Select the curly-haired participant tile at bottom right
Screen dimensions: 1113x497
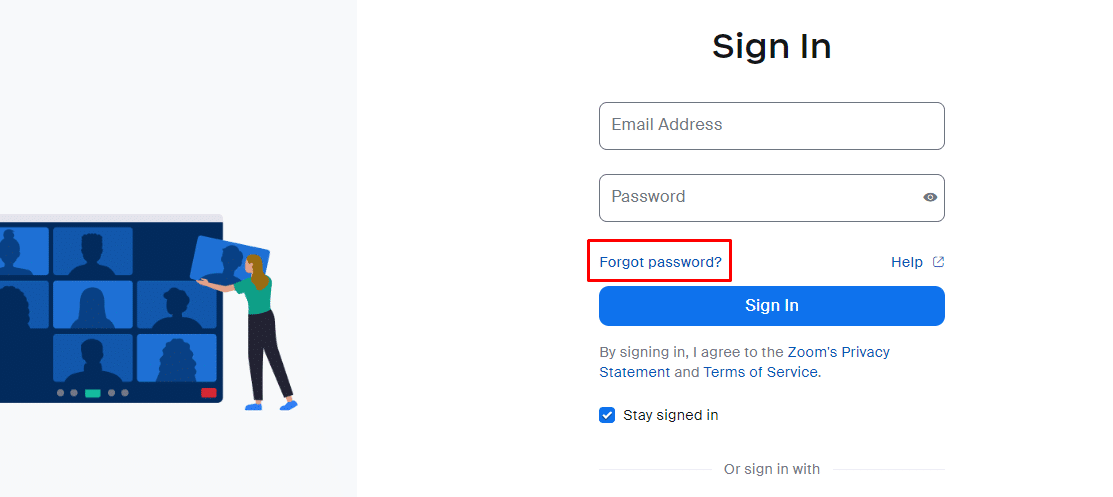(x=177, y=358)
